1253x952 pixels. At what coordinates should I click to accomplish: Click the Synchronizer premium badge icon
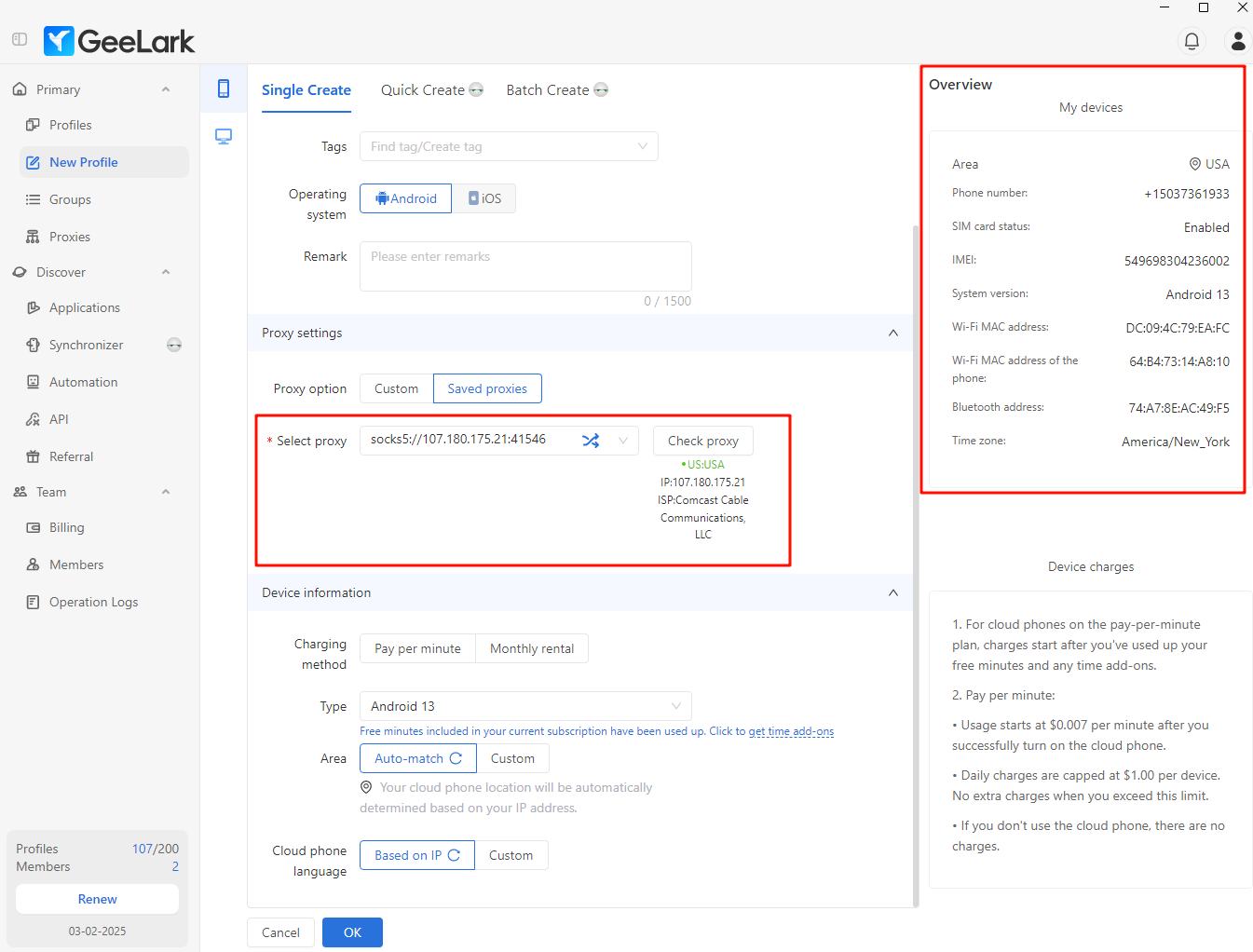(174, 345)
